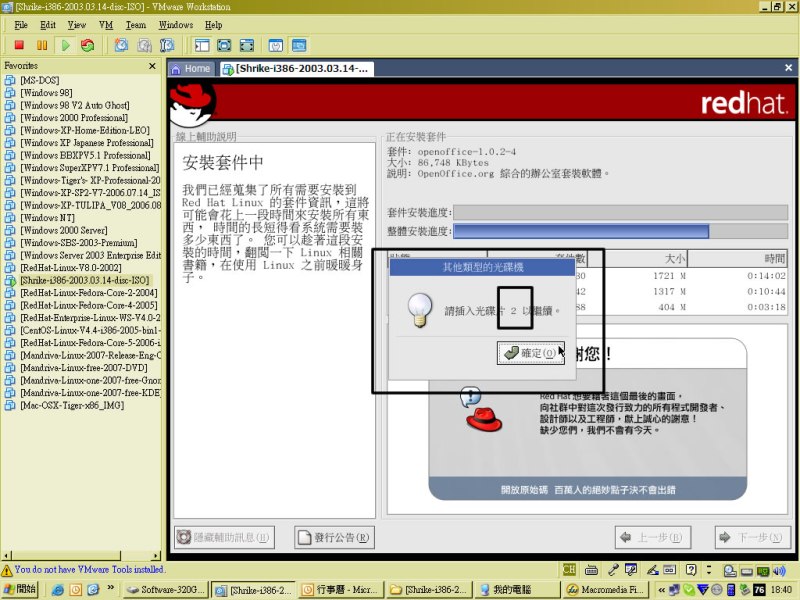The height and width of the screenshot is (600, 800).
Task: Click the language bar help question icon
Action: pyautogui.click(x=691, y=570)
